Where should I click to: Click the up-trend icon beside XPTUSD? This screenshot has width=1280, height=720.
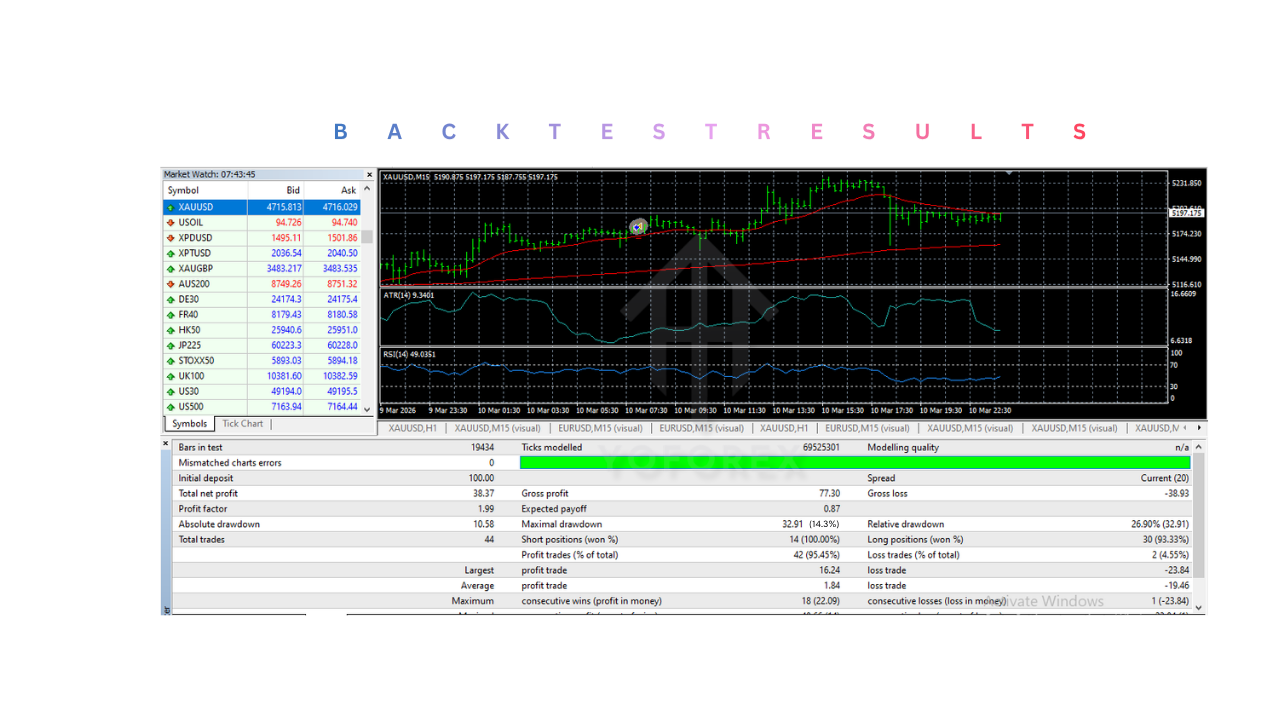pos(170,253)
